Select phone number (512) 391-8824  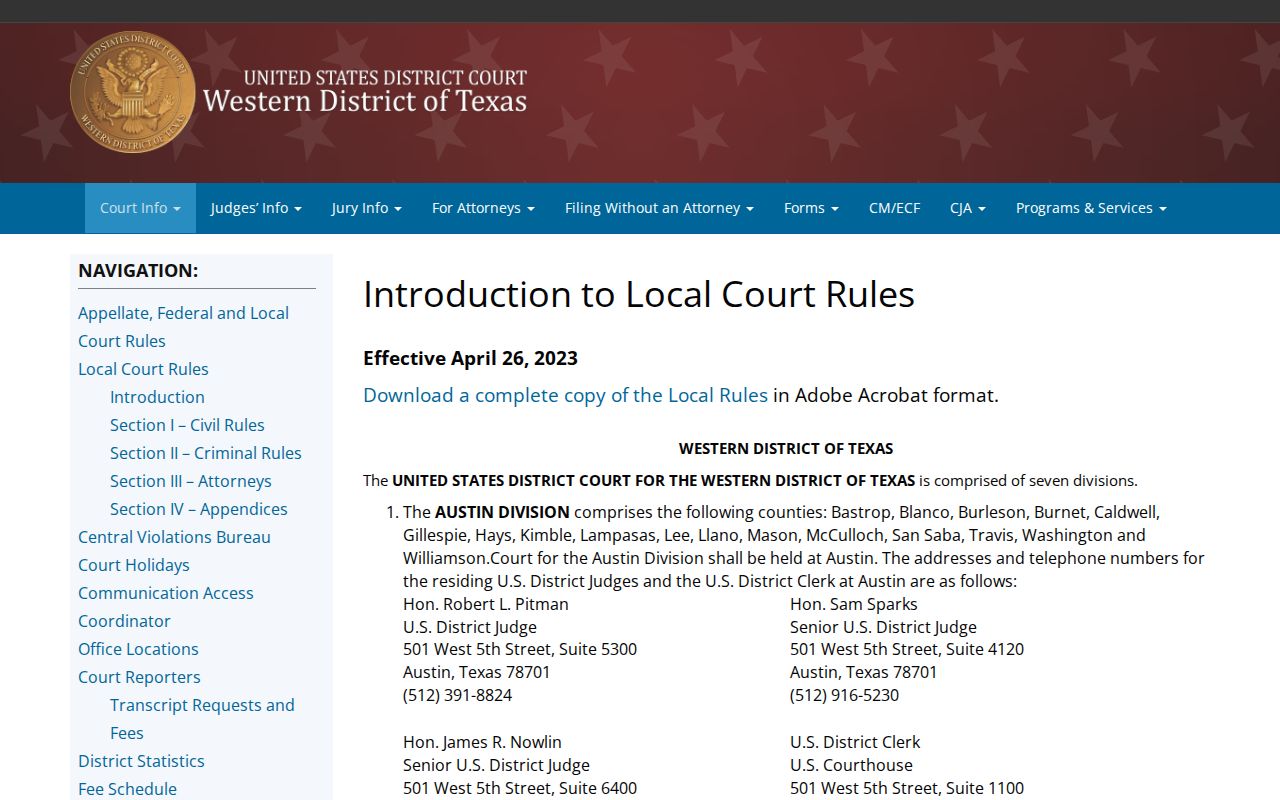click(458, 695)
